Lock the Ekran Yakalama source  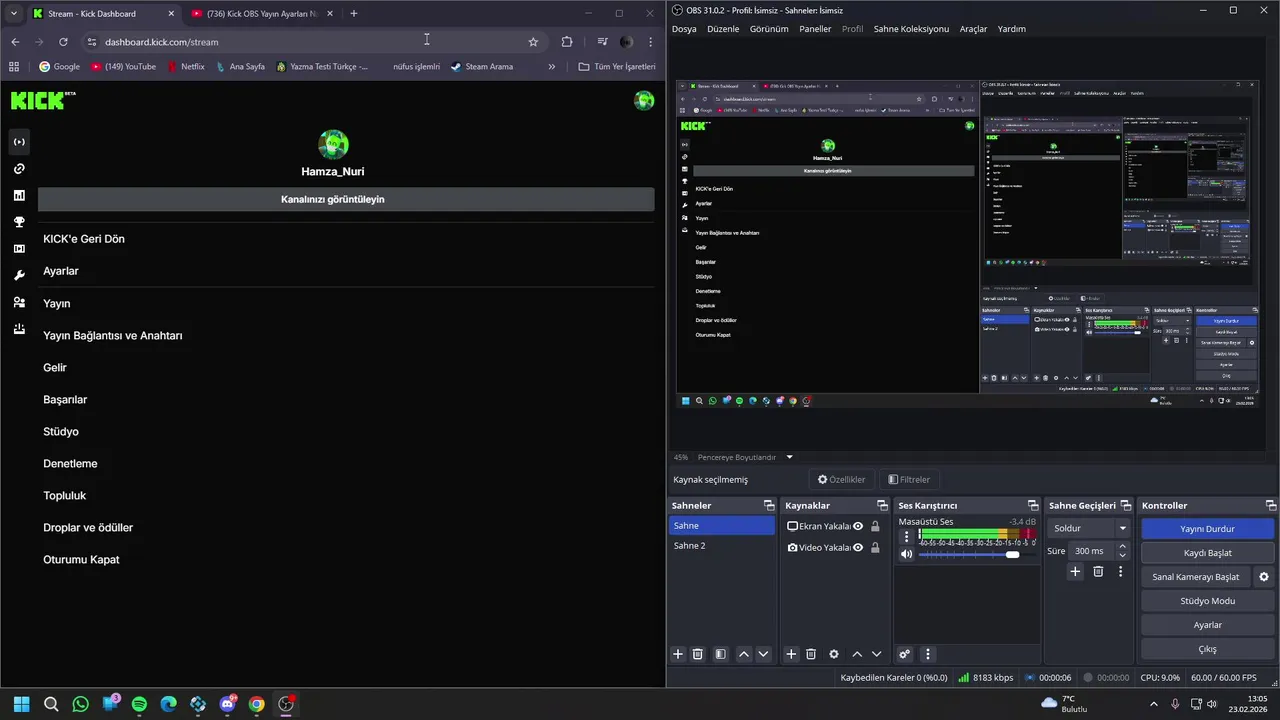pyautogui.click(x=875, y=526)
